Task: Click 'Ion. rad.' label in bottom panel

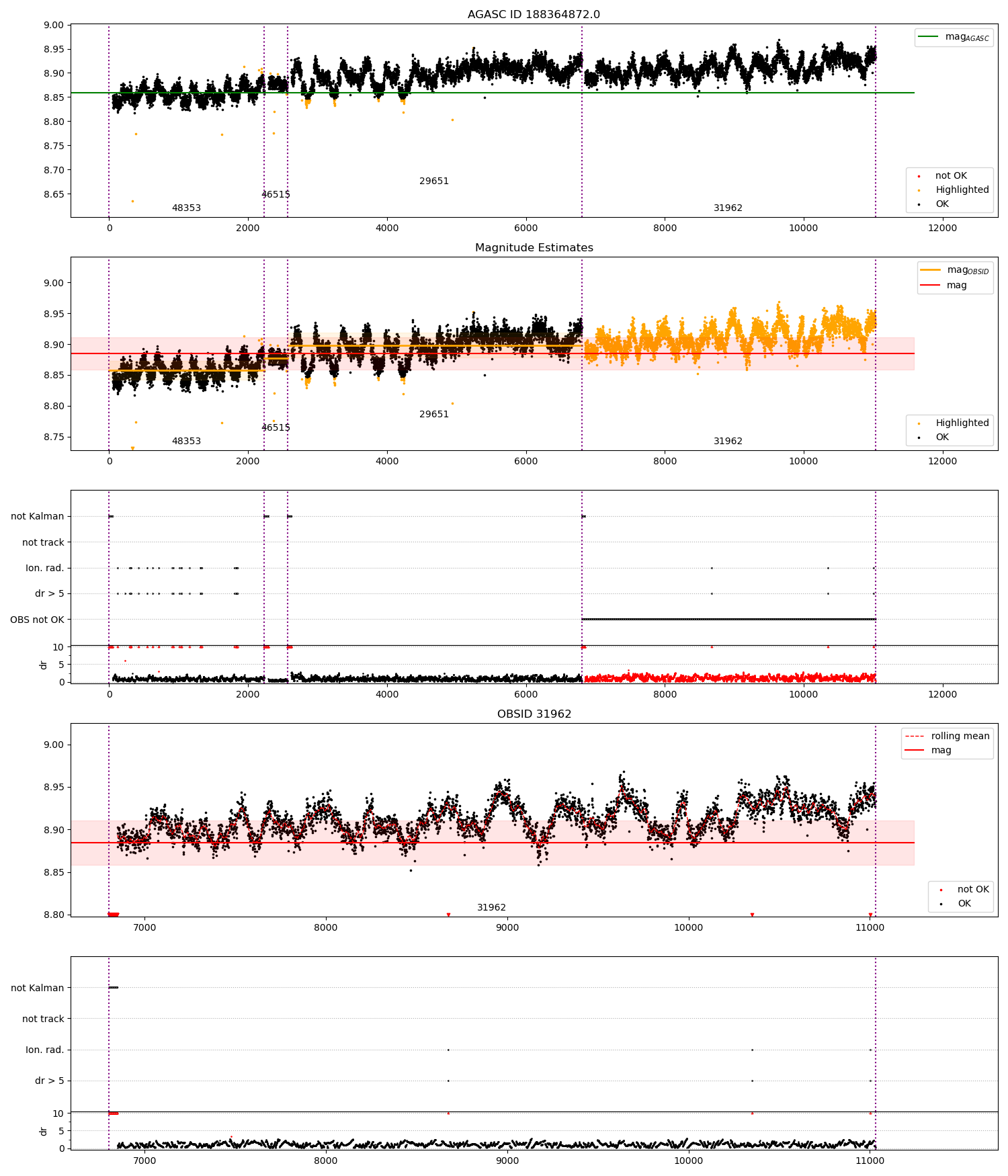Action: (x=45, y=1050)
